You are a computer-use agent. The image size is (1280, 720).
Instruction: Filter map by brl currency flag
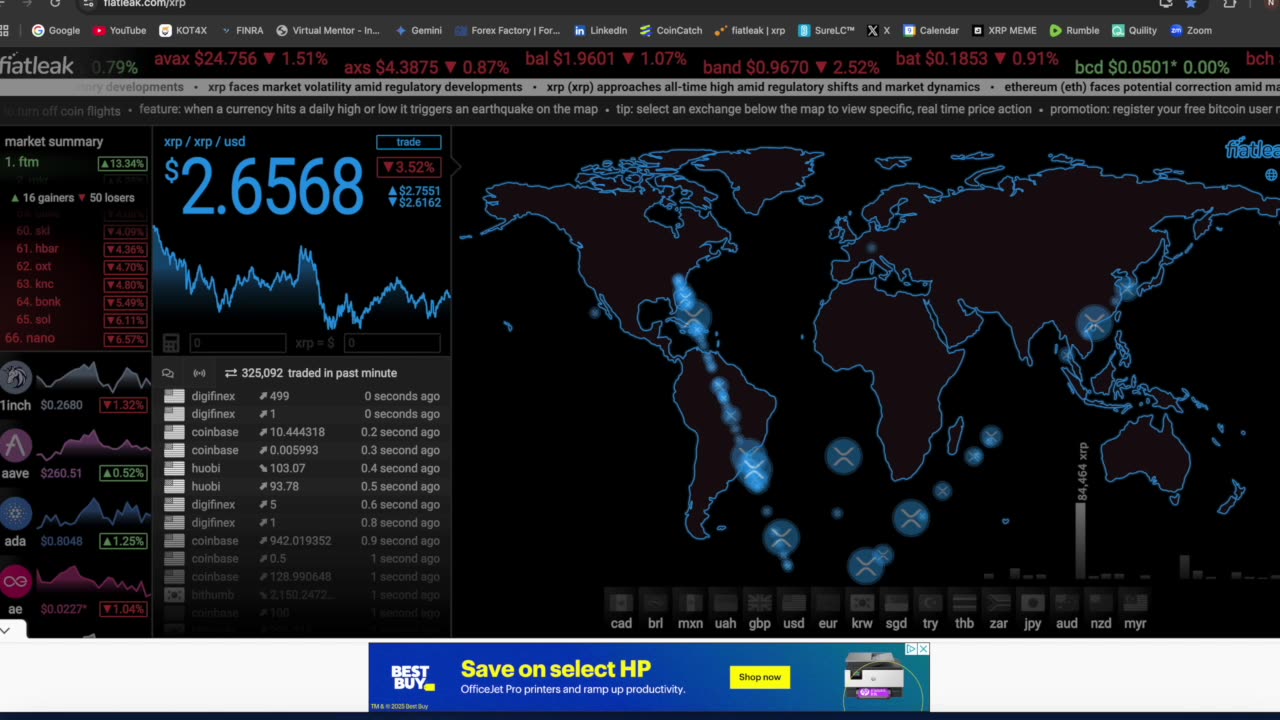[655, 603]
